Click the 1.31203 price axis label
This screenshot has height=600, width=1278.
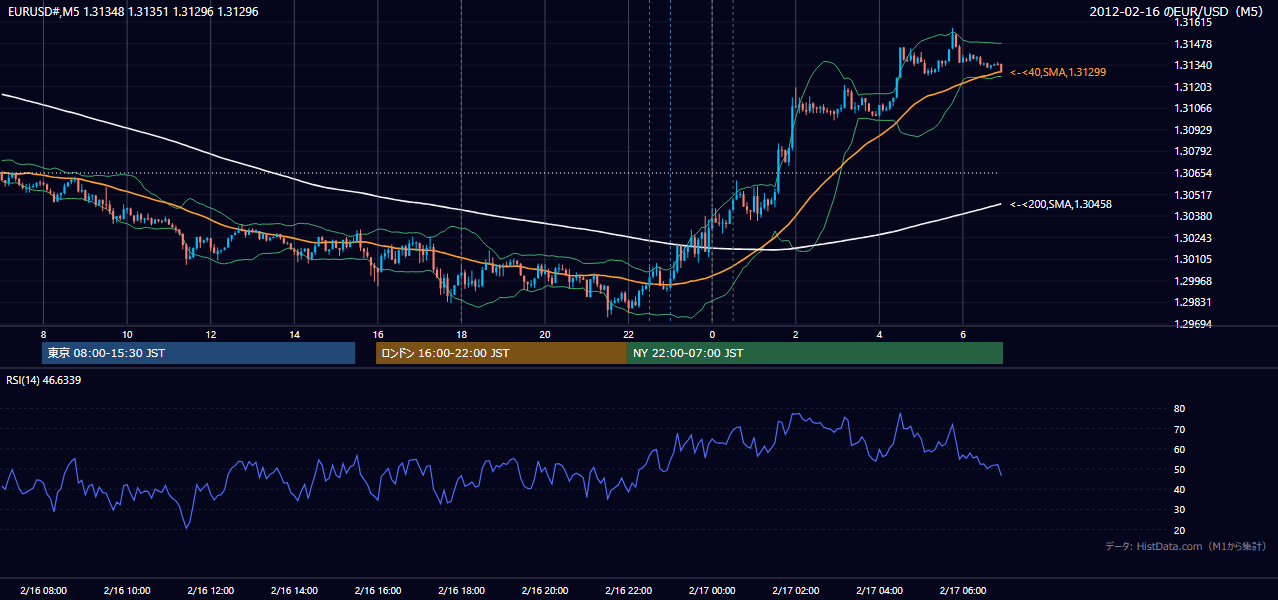point(1194,87)
